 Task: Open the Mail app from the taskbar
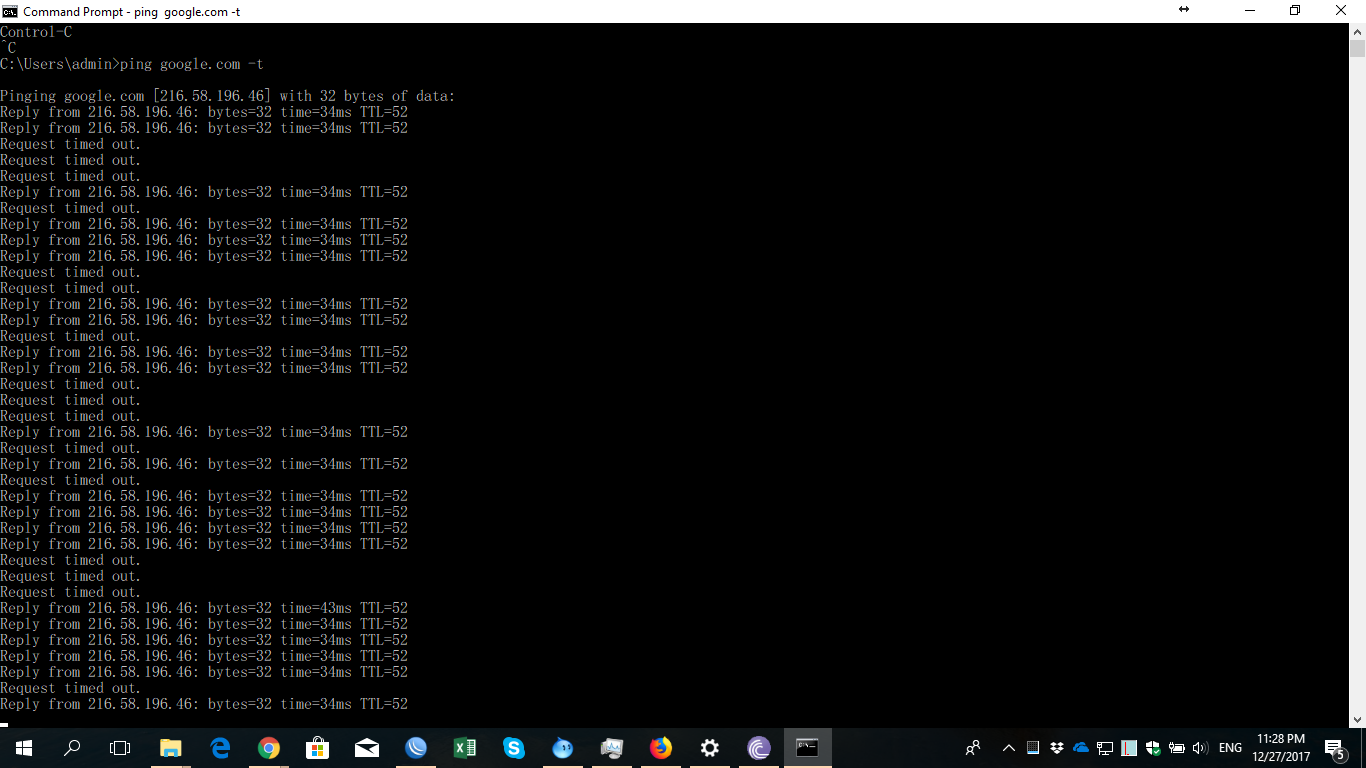pyautogui.click(x=367, y=748)
